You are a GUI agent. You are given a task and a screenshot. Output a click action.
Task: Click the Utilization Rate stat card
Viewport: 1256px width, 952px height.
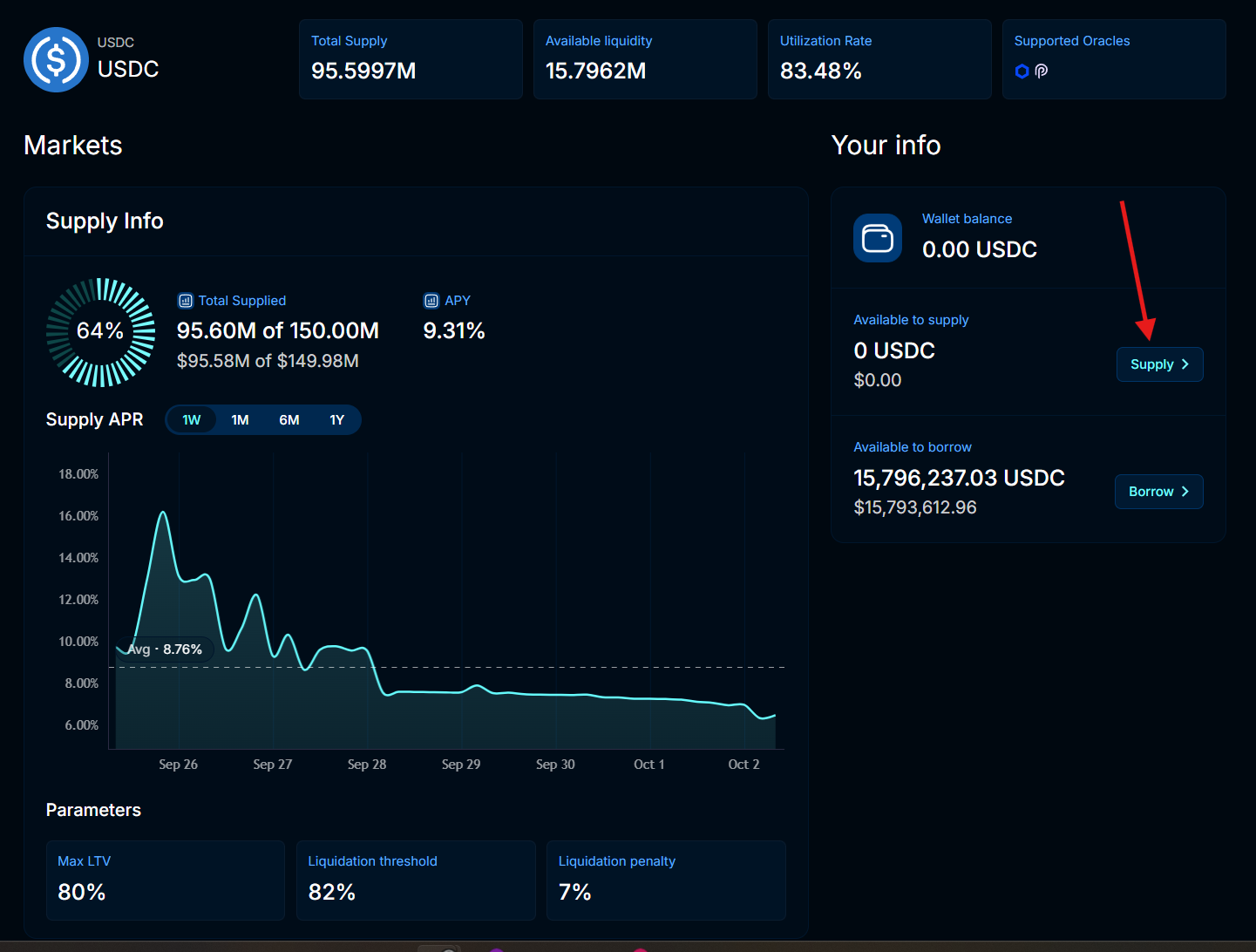click(879, 59)
